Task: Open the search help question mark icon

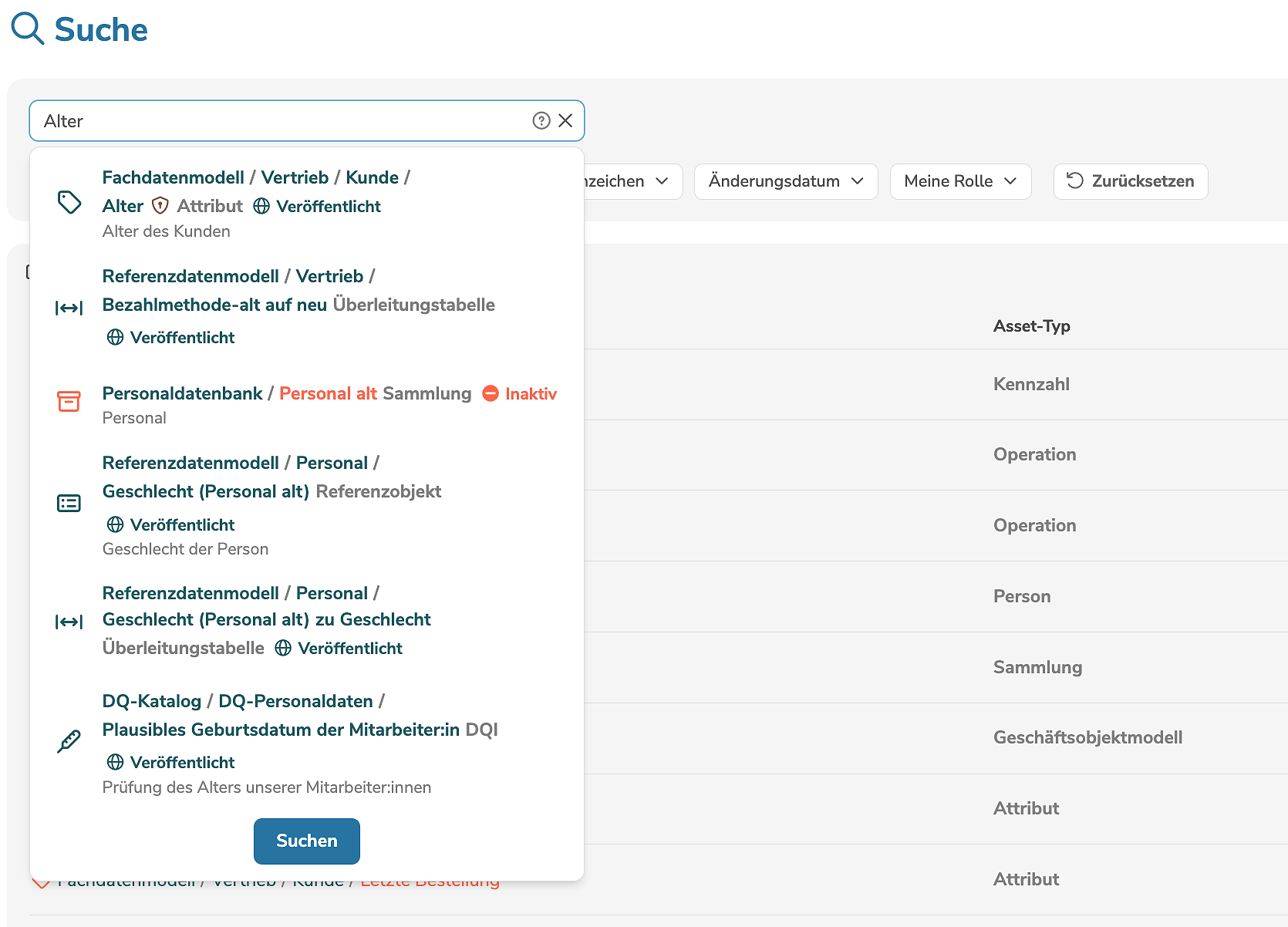Action: [541, 120]
